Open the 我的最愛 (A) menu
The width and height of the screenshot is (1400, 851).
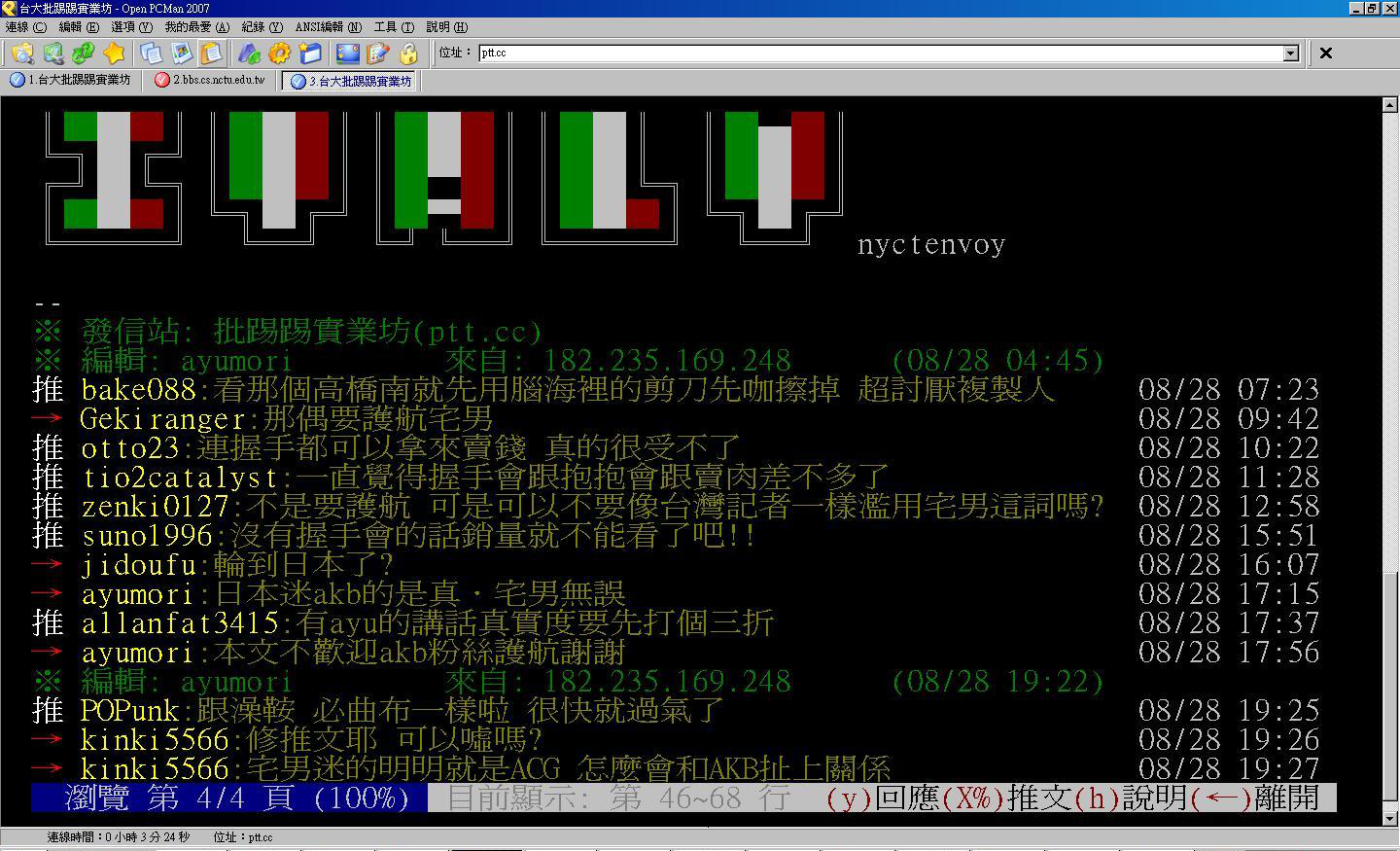(x=197, y=27)
